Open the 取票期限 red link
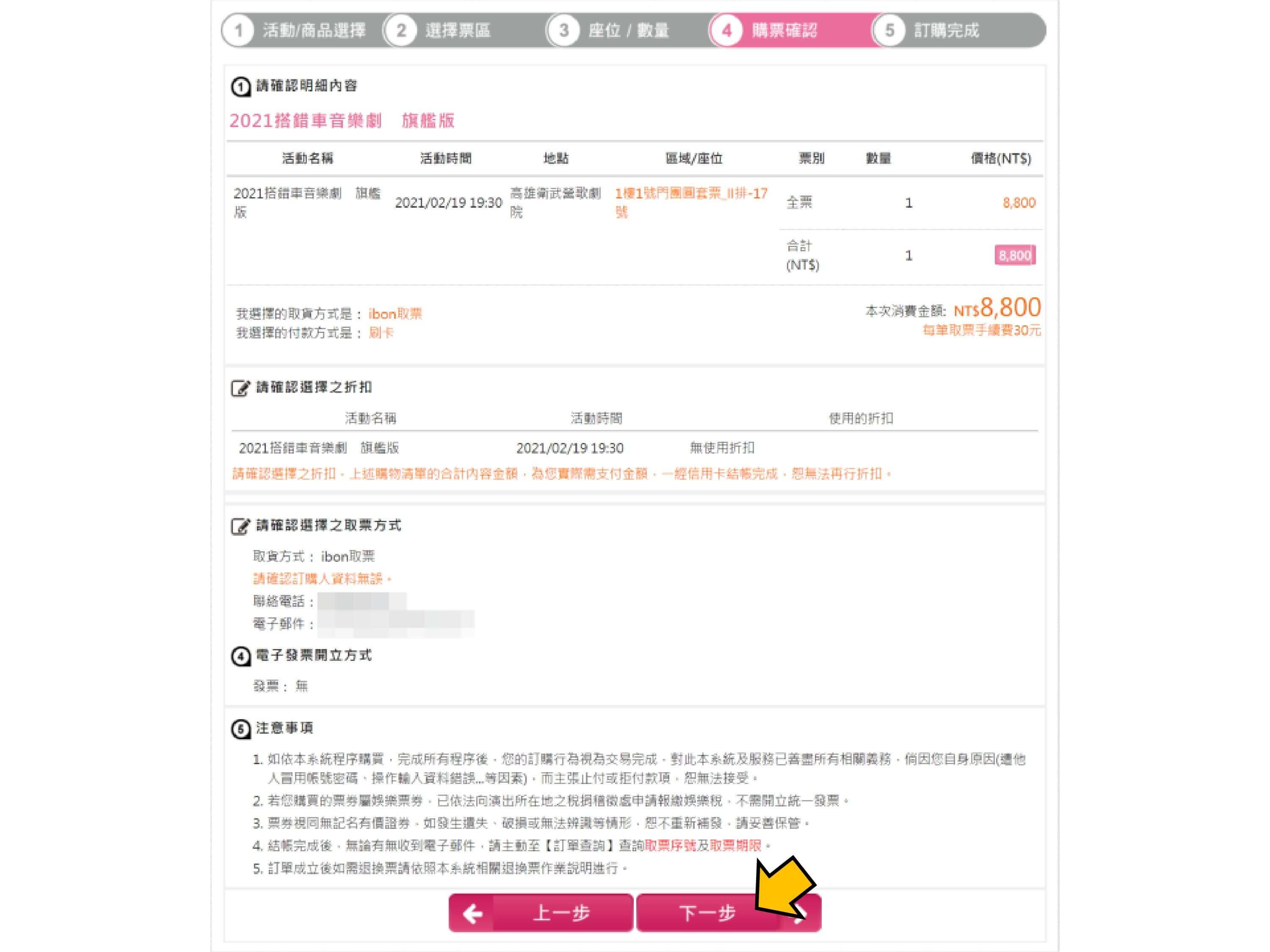 (x=735, y=845)
